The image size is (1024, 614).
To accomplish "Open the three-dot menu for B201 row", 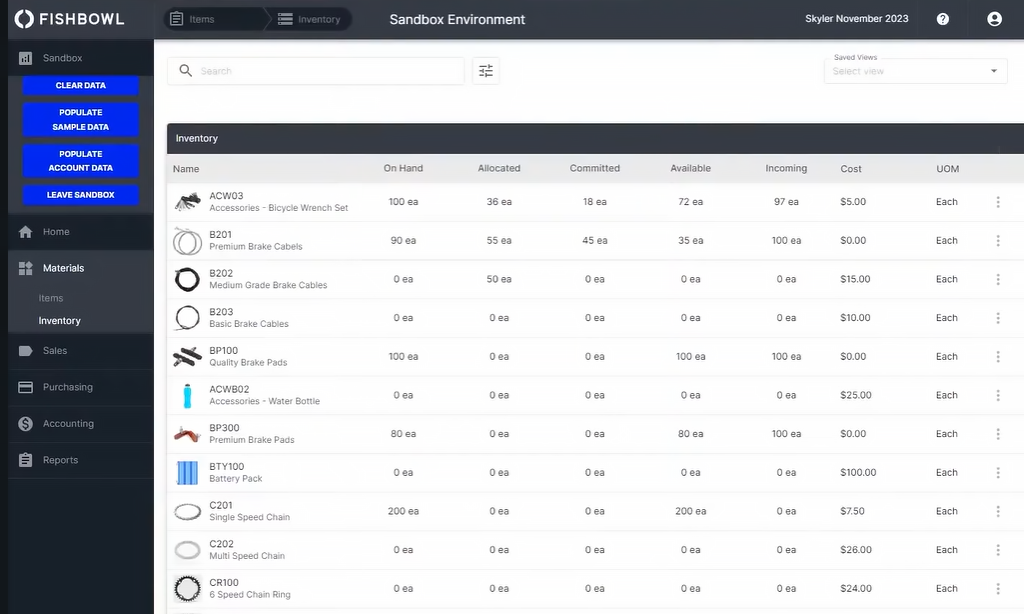I will (x=998, y=240).
